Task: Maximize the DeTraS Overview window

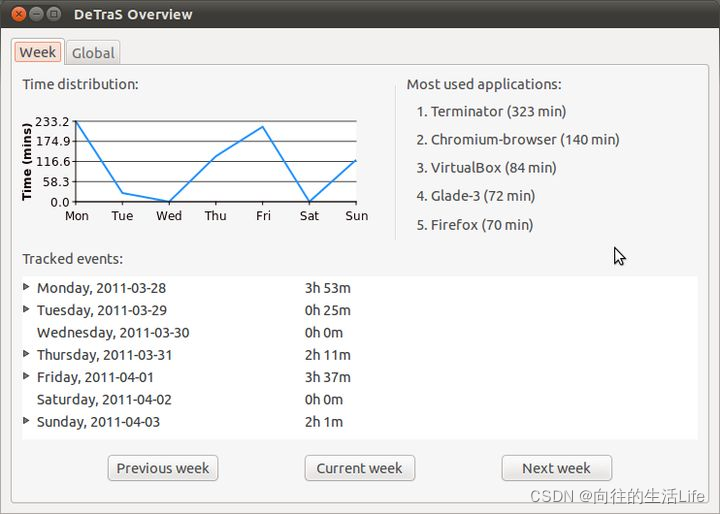Action: point(54,14)
